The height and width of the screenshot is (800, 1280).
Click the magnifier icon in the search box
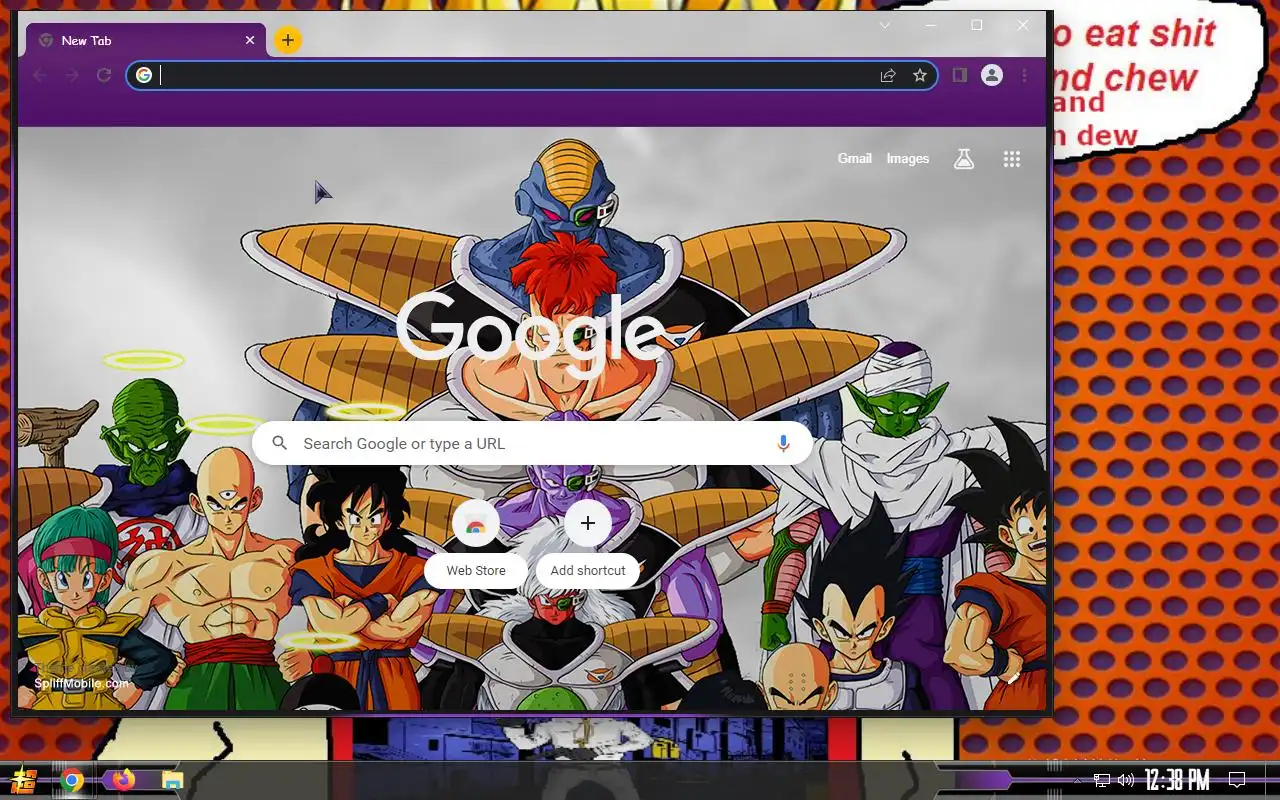coord(280,443)
